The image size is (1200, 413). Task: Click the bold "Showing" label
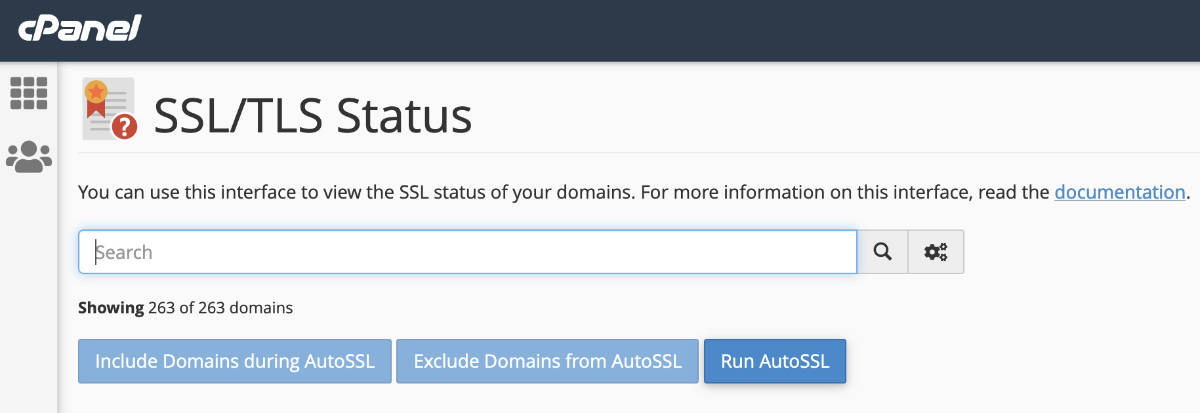(111, 308)
